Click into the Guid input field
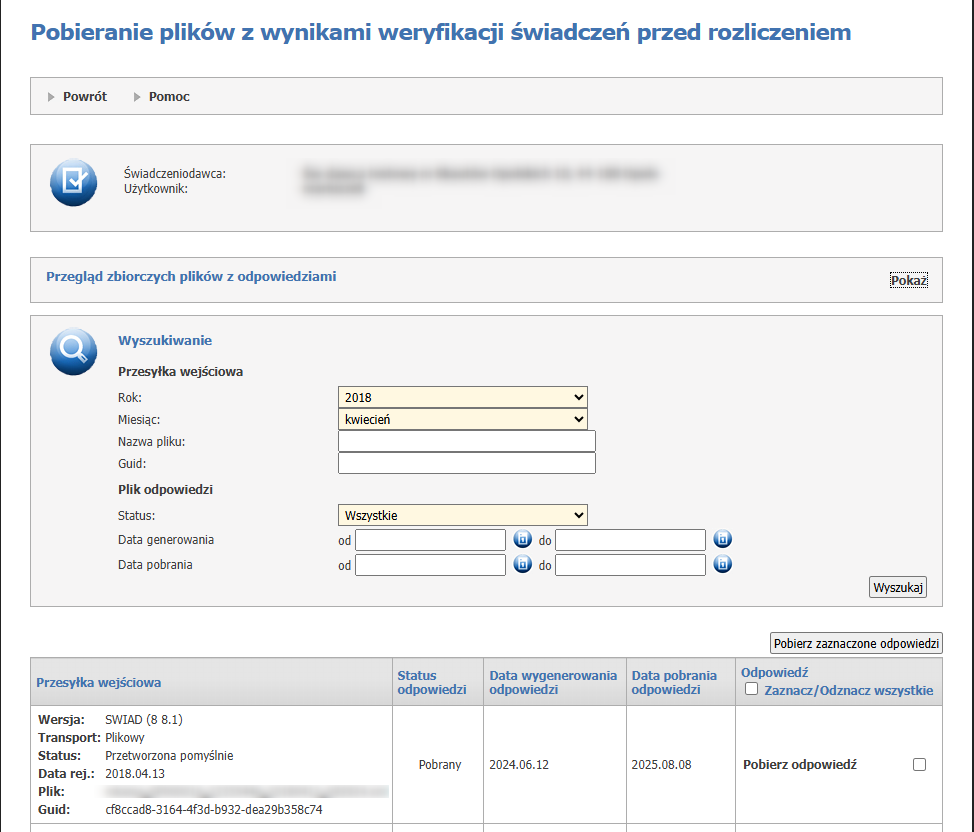Viewport: 974px width, 832px height. (467, 464)
